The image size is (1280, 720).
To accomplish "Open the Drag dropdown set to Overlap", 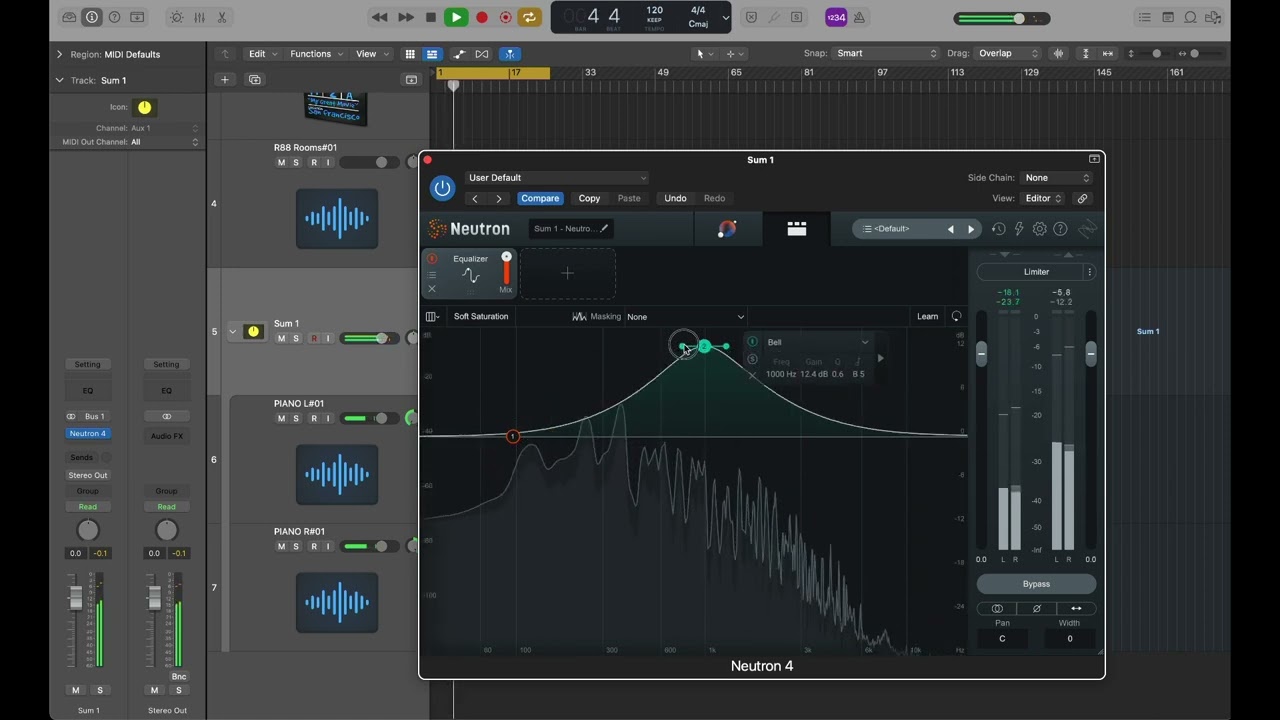I will click(x=1006, y=54).
